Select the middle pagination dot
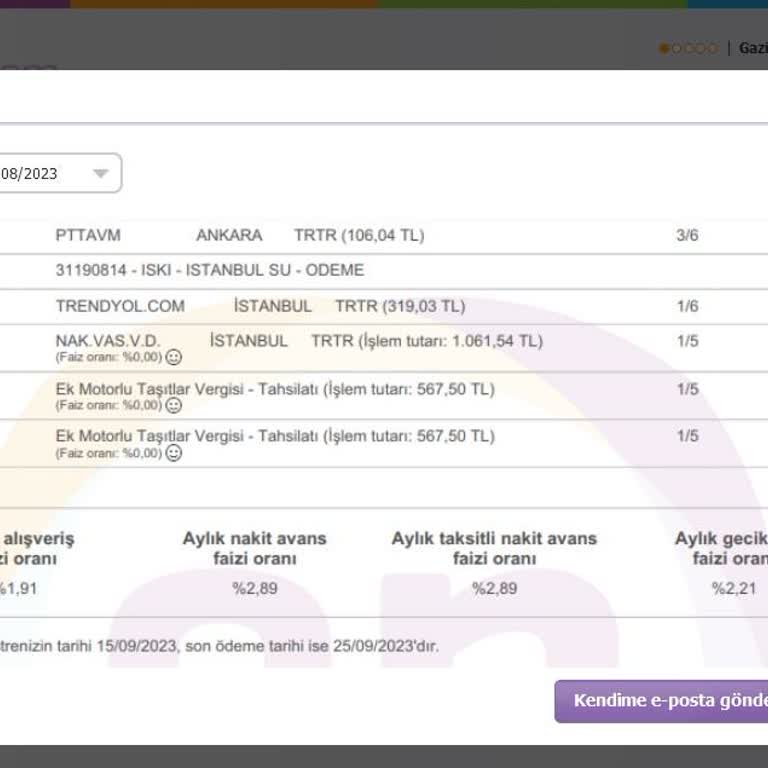 [x=688, y=48]
